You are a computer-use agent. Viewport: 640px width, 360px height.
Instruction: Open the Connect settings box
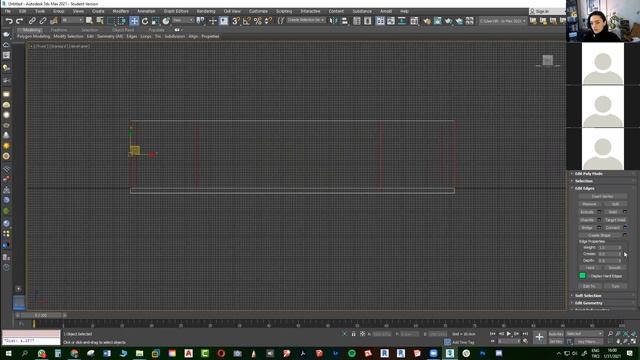click(x=625, y=228)
